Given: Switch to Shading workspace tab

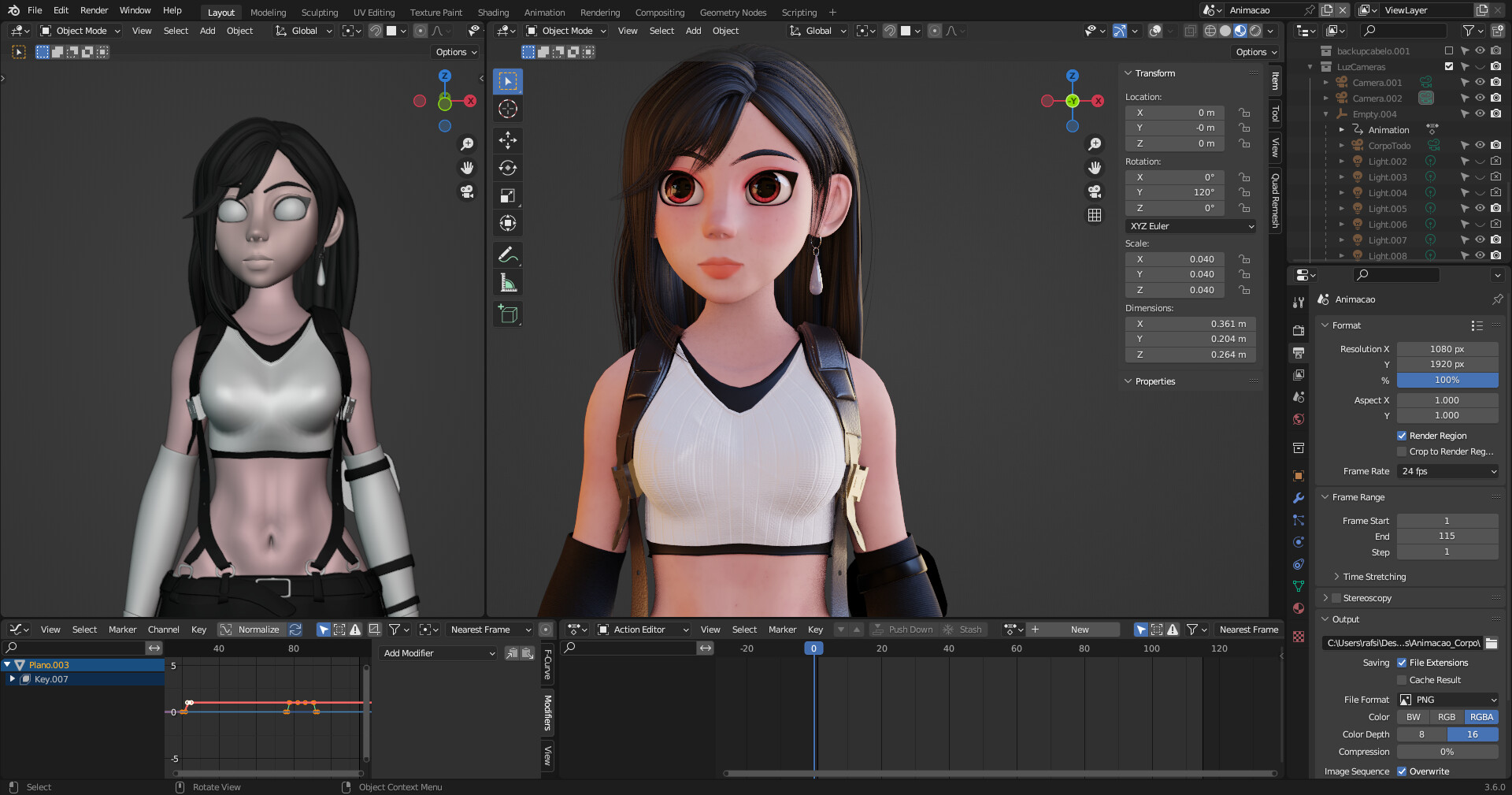Looking at the screenshot, I should click(x=493, y=13).
